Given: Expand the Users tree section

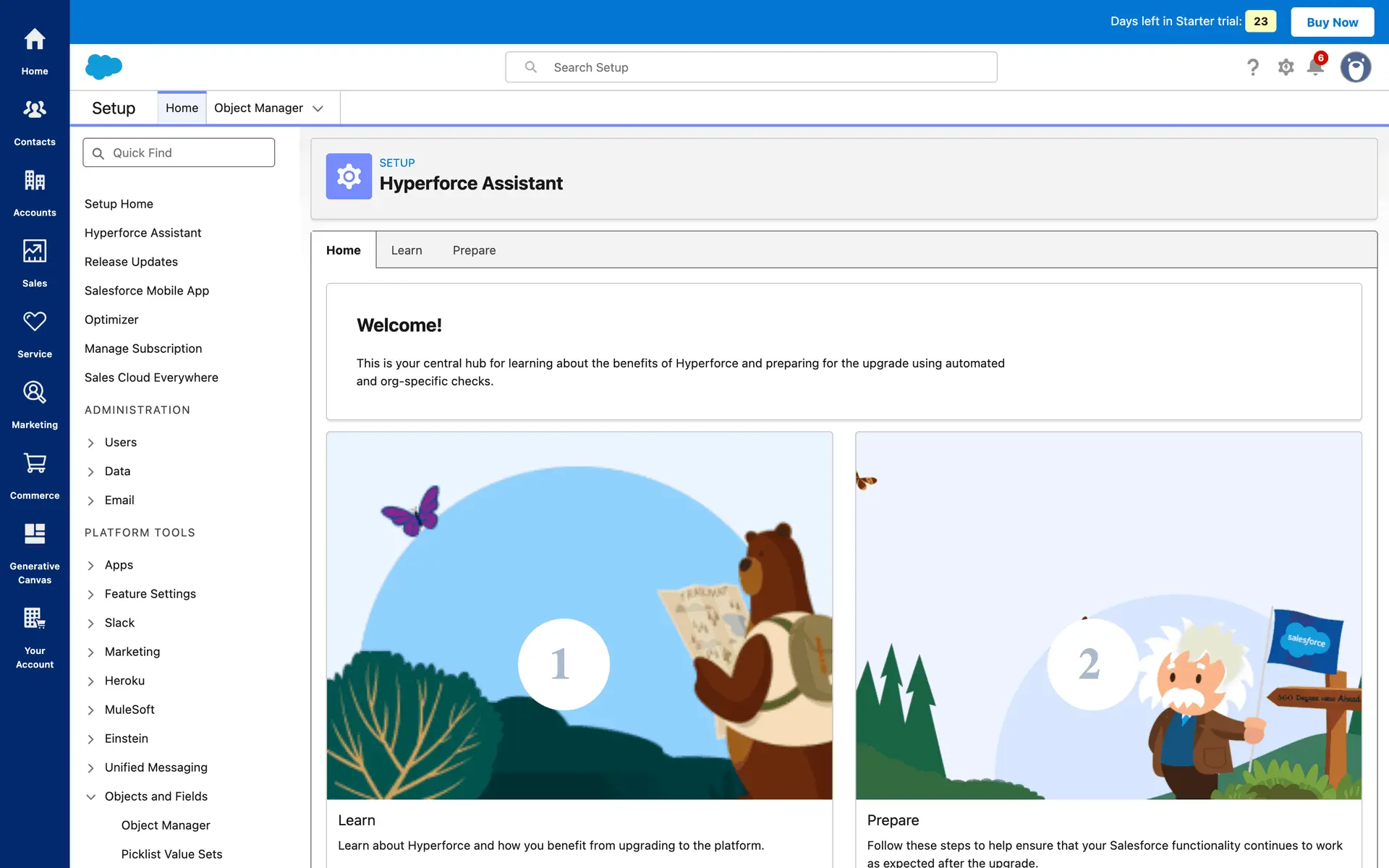Looking at the screenshot, I should point(91,443).
